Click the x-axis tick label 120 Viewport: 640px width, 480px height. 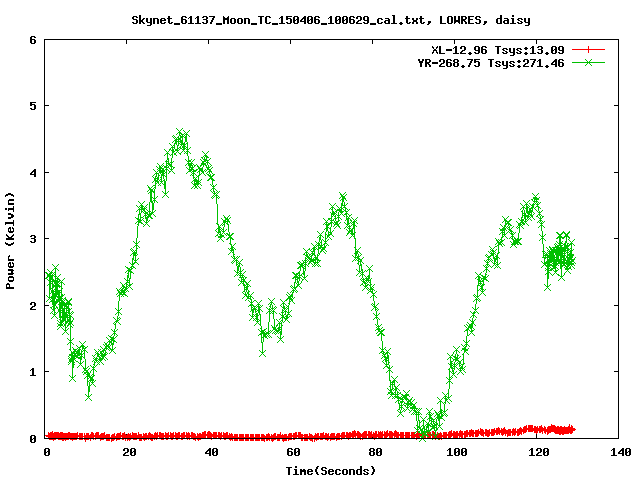tap(539, 453)
